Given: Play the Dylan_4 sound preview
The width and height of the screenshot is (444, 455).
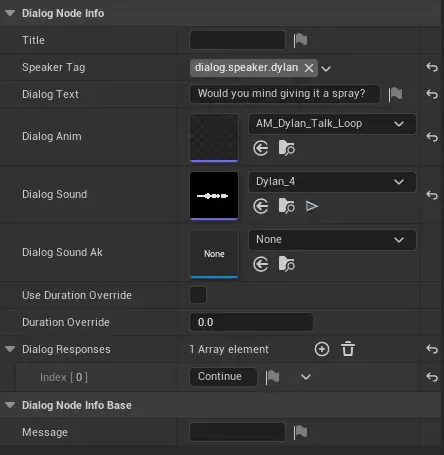Looking at the screenshot, I should [312, 206].
